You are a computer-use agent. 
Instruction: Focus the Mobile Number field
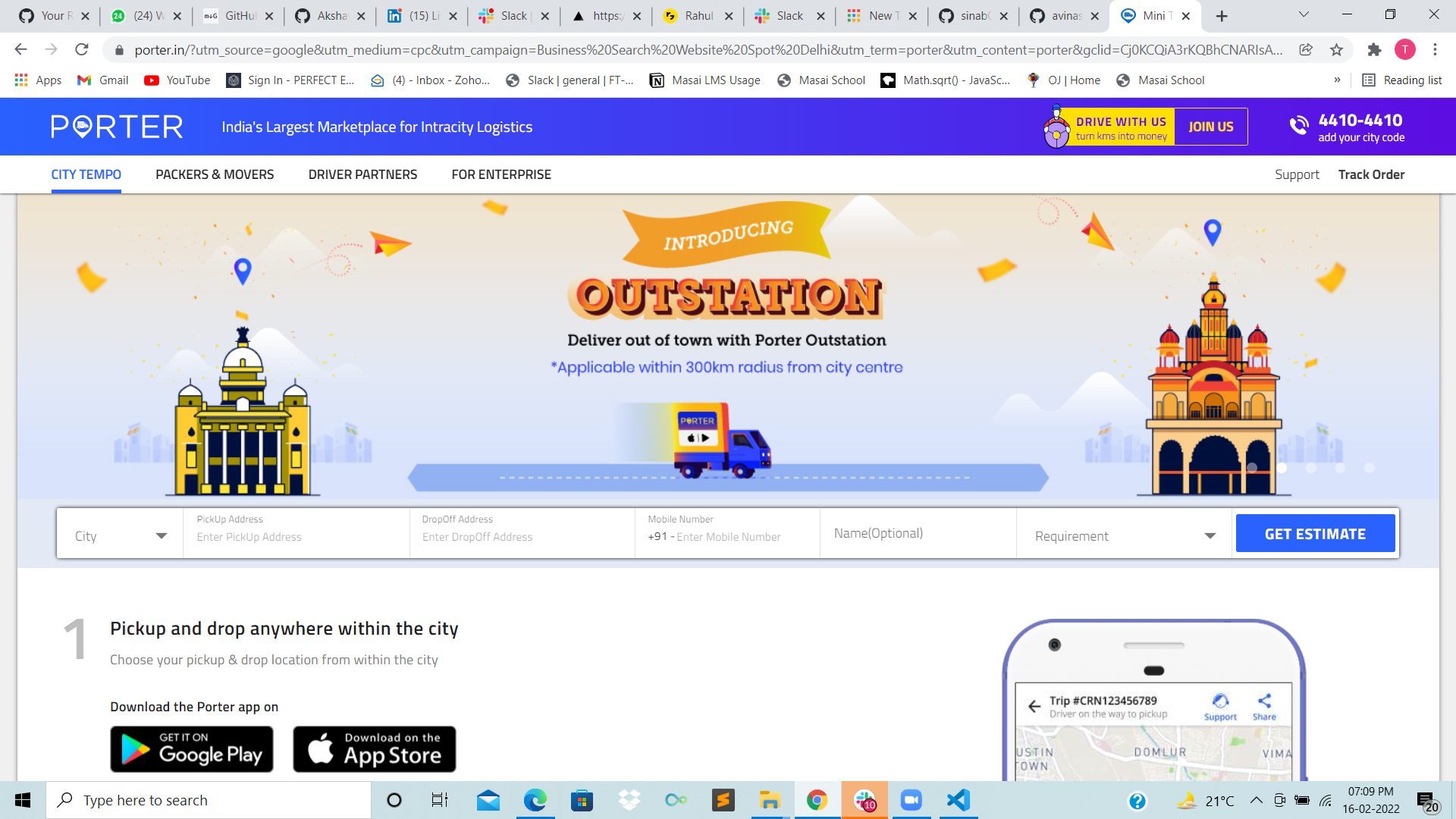[x=728, y=533]
